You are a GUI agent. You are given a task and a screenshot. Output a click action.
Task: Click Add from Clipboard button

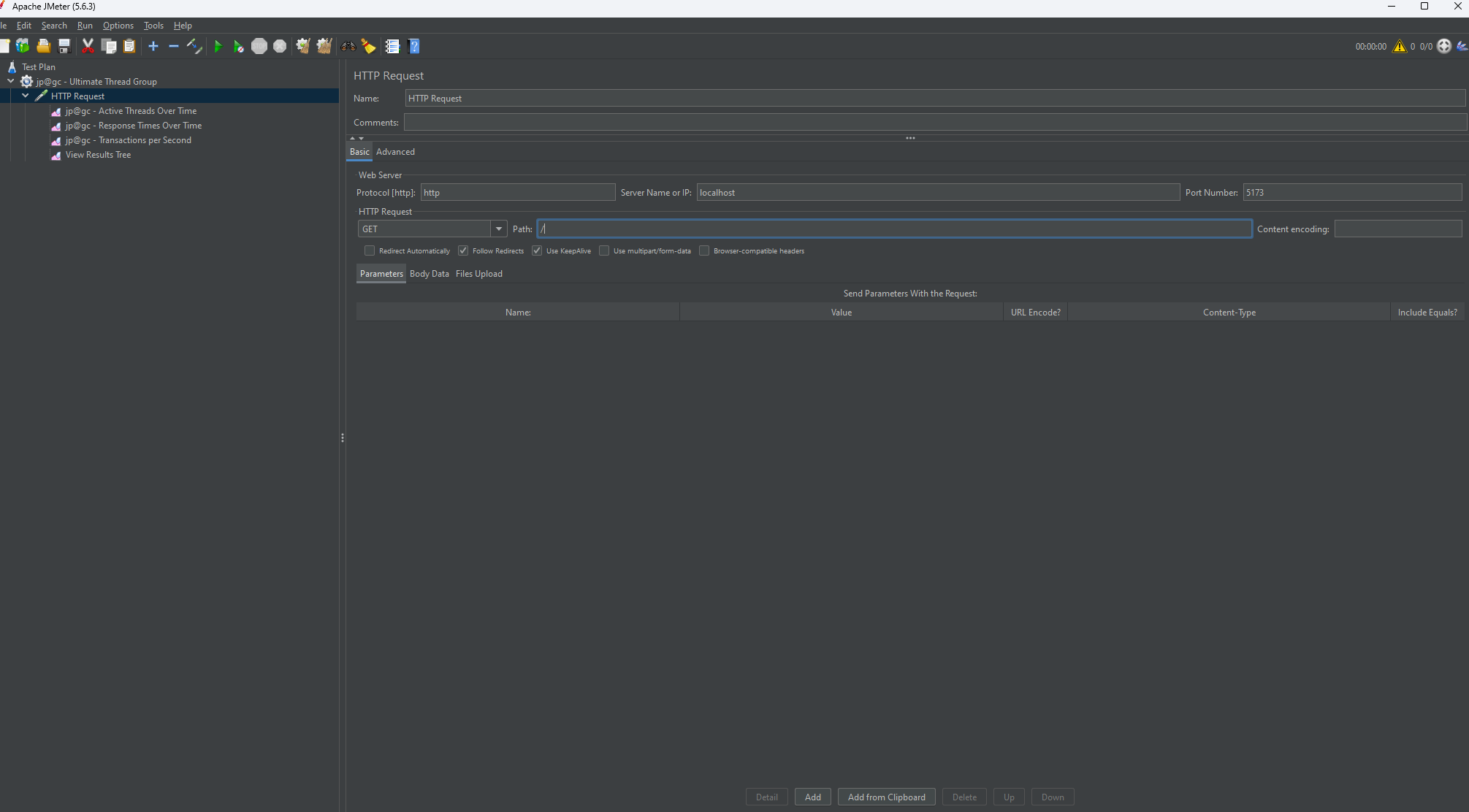click(x=886, y=797)
